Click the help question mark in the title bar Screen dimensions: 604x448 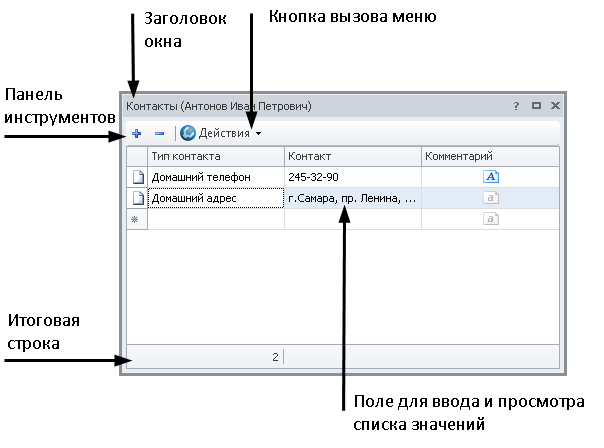517,105
